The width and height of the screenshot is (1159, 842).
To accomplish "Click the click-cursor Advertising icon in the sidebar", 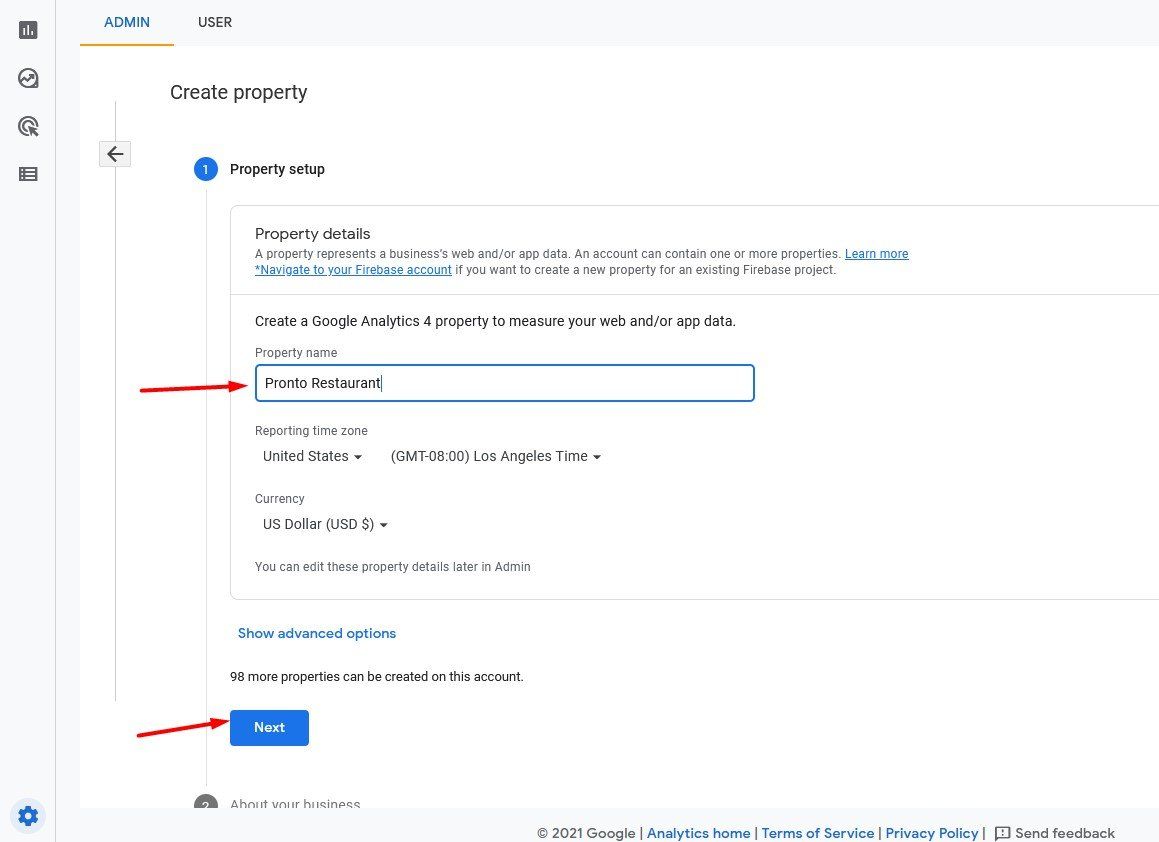I will click(28, 126).
